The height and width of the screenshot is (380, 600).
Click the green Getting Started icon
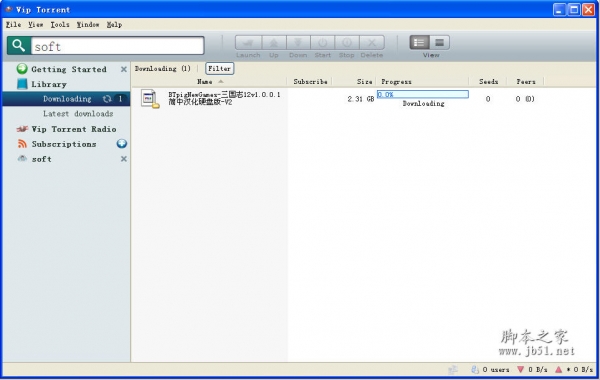click(x=22, y=69)
